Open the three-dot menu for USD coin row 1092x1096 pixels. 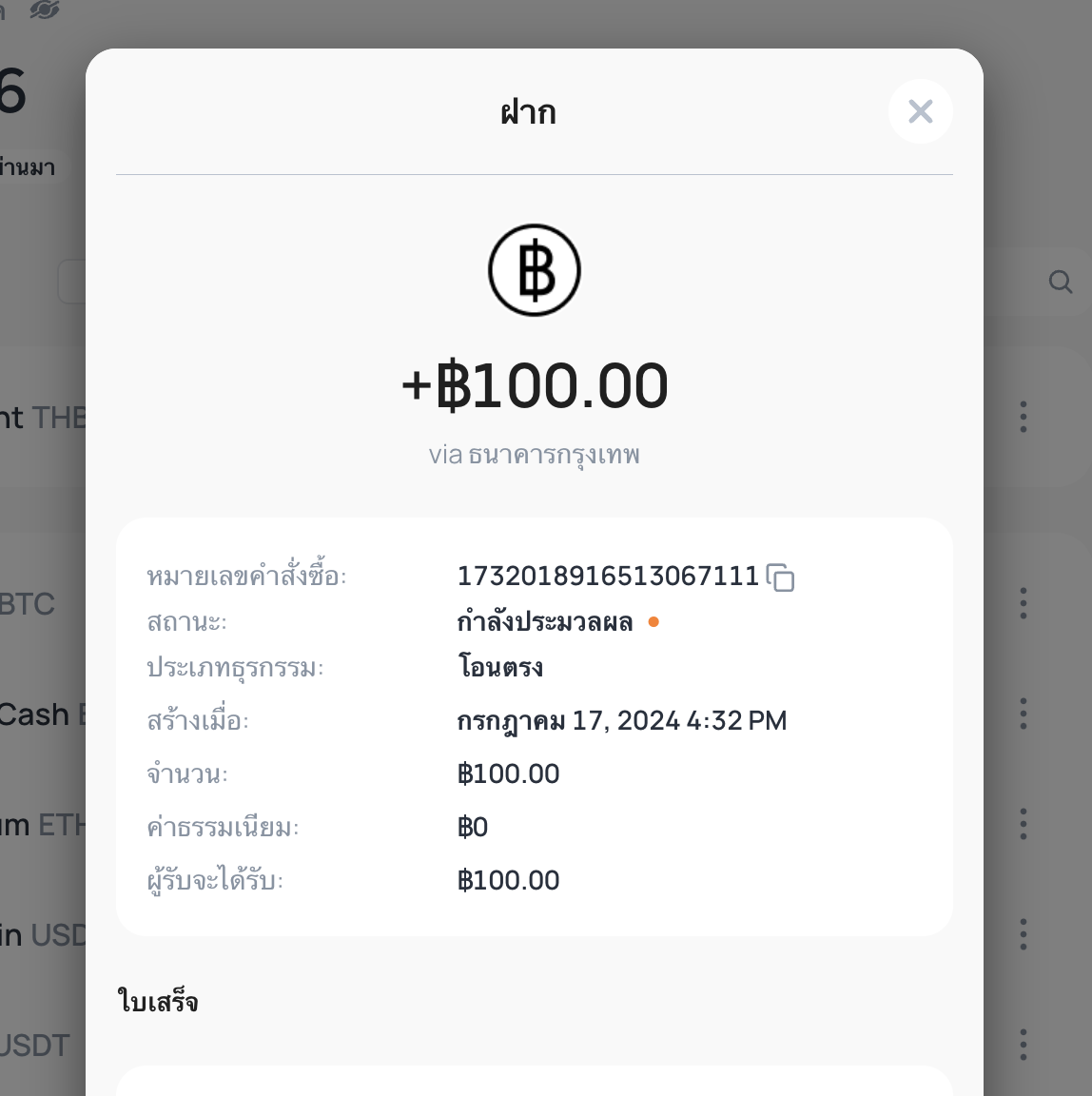[1023, 934]
